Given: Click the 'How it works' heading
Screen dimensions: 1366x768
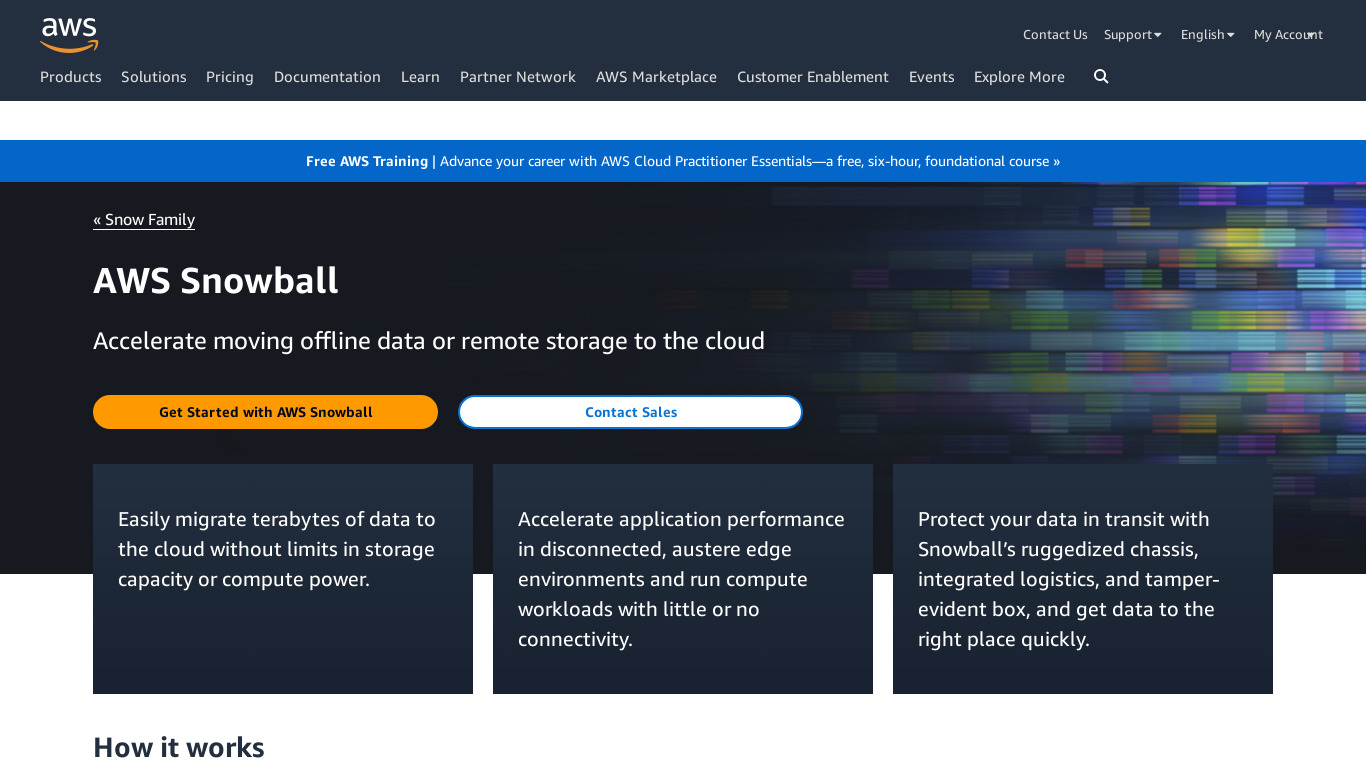Looking at the screenshot, I should [x=179, y=748].
